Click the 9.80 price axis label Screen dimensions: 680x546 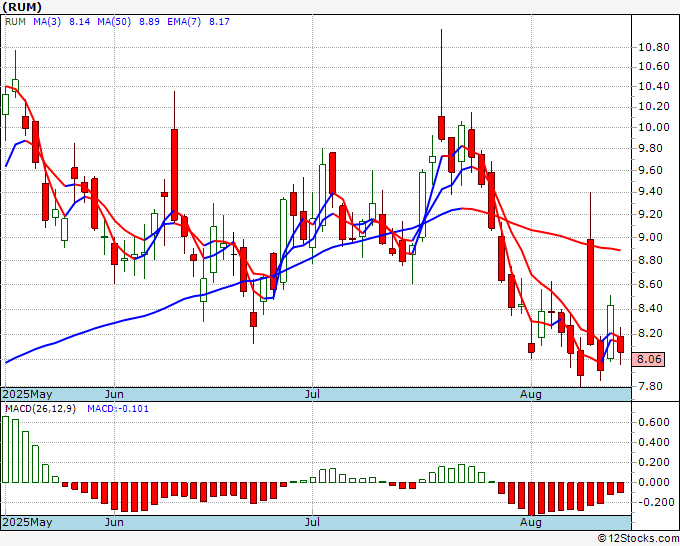pos(650,148)
